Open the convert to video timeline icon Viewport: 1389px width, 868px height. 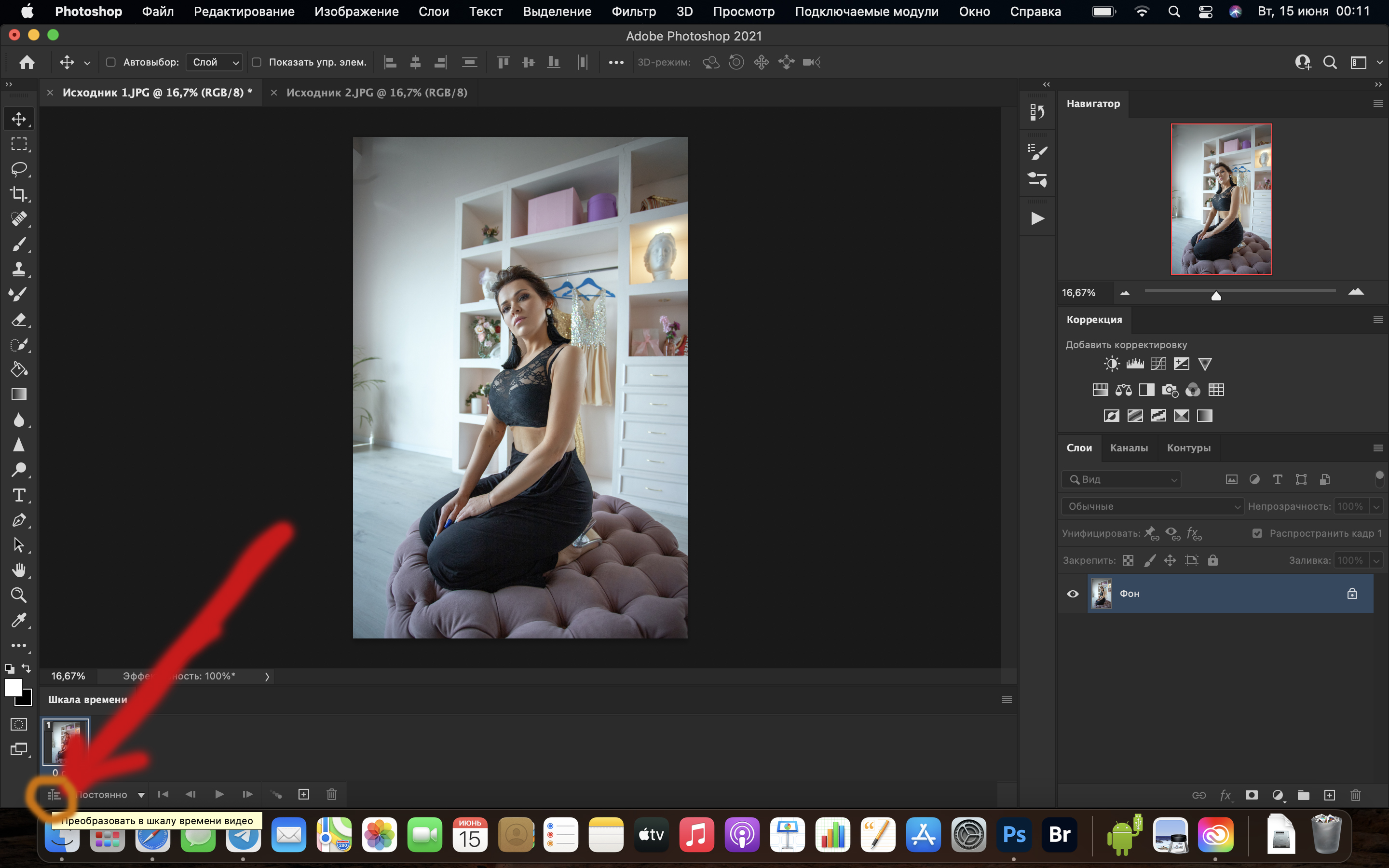54,794
